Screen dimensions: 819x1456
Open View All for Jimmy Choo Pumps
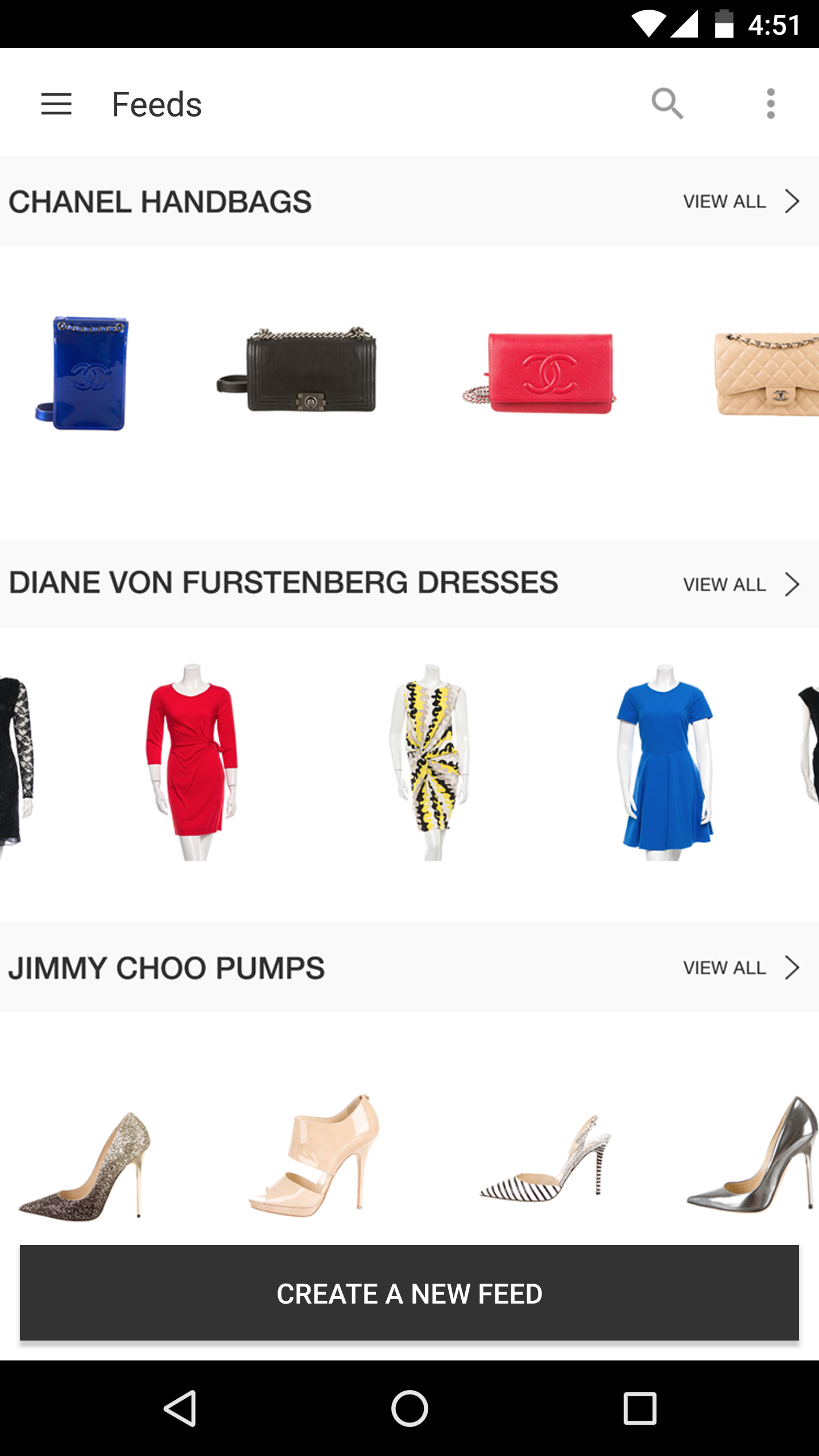[x=725, y=967]
